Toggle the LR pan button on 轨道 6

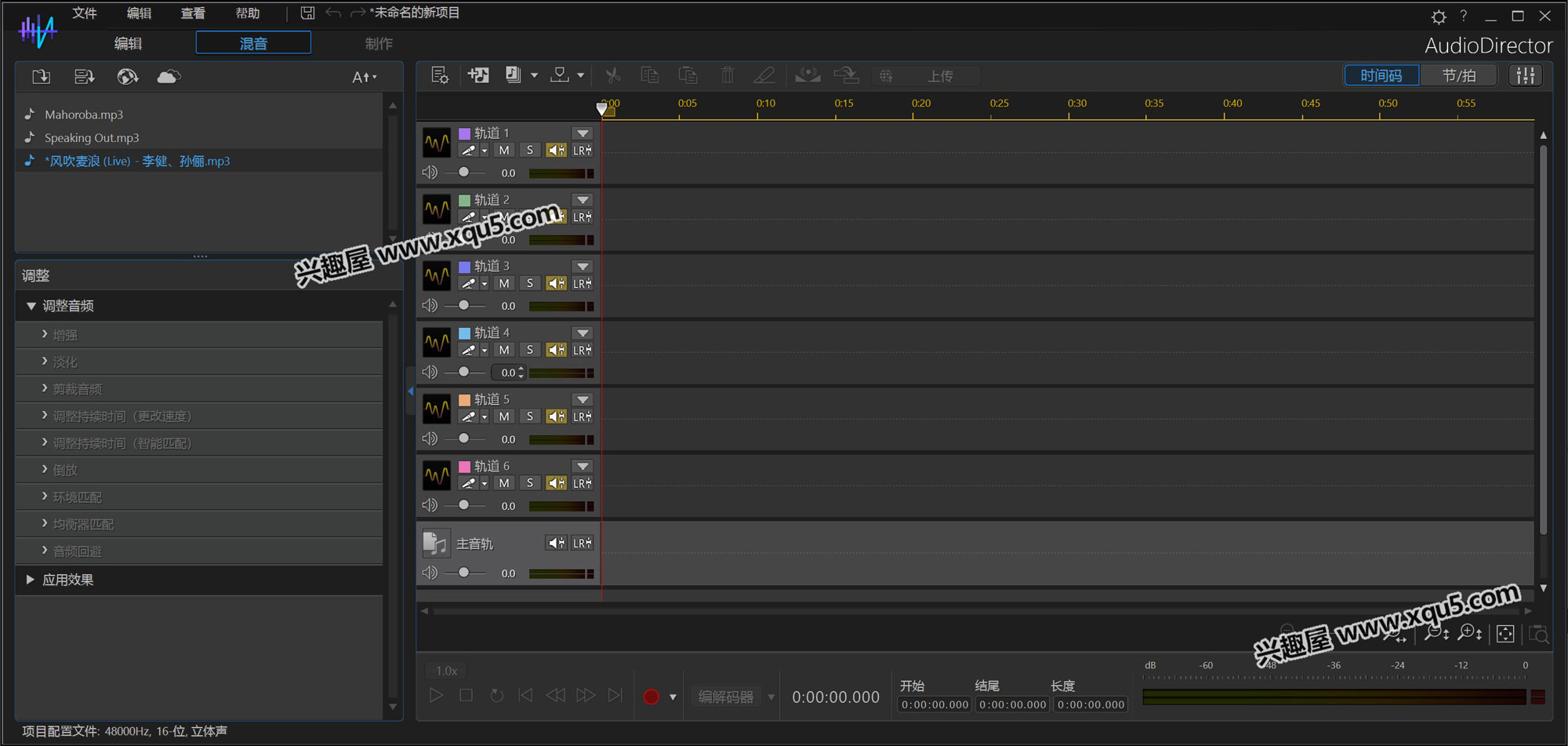click(582, 483)
